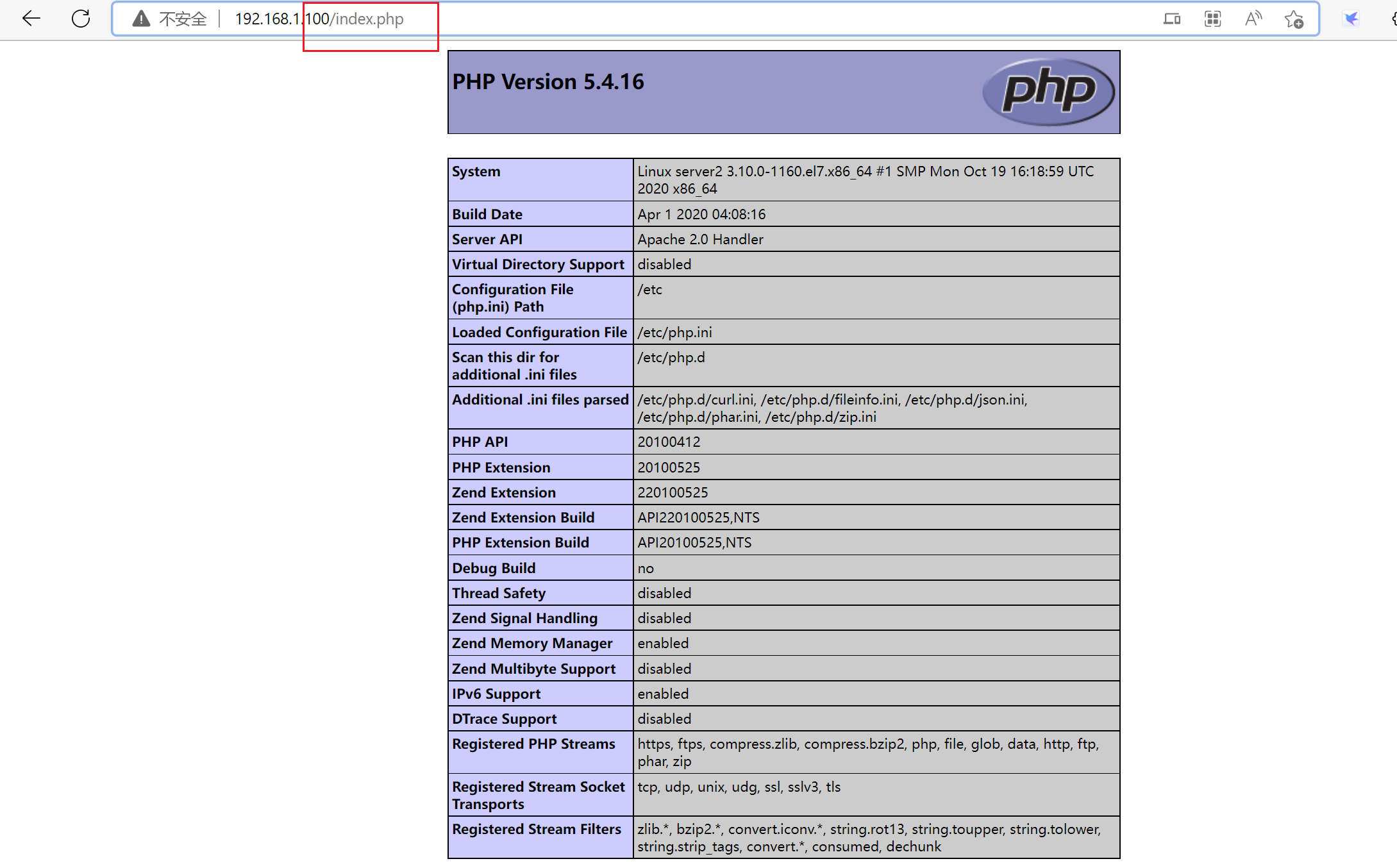The width and height of the screenshot is (1397, 868).
Task: Select 'API220100525,NTS' value
Action: coord(698,517)
